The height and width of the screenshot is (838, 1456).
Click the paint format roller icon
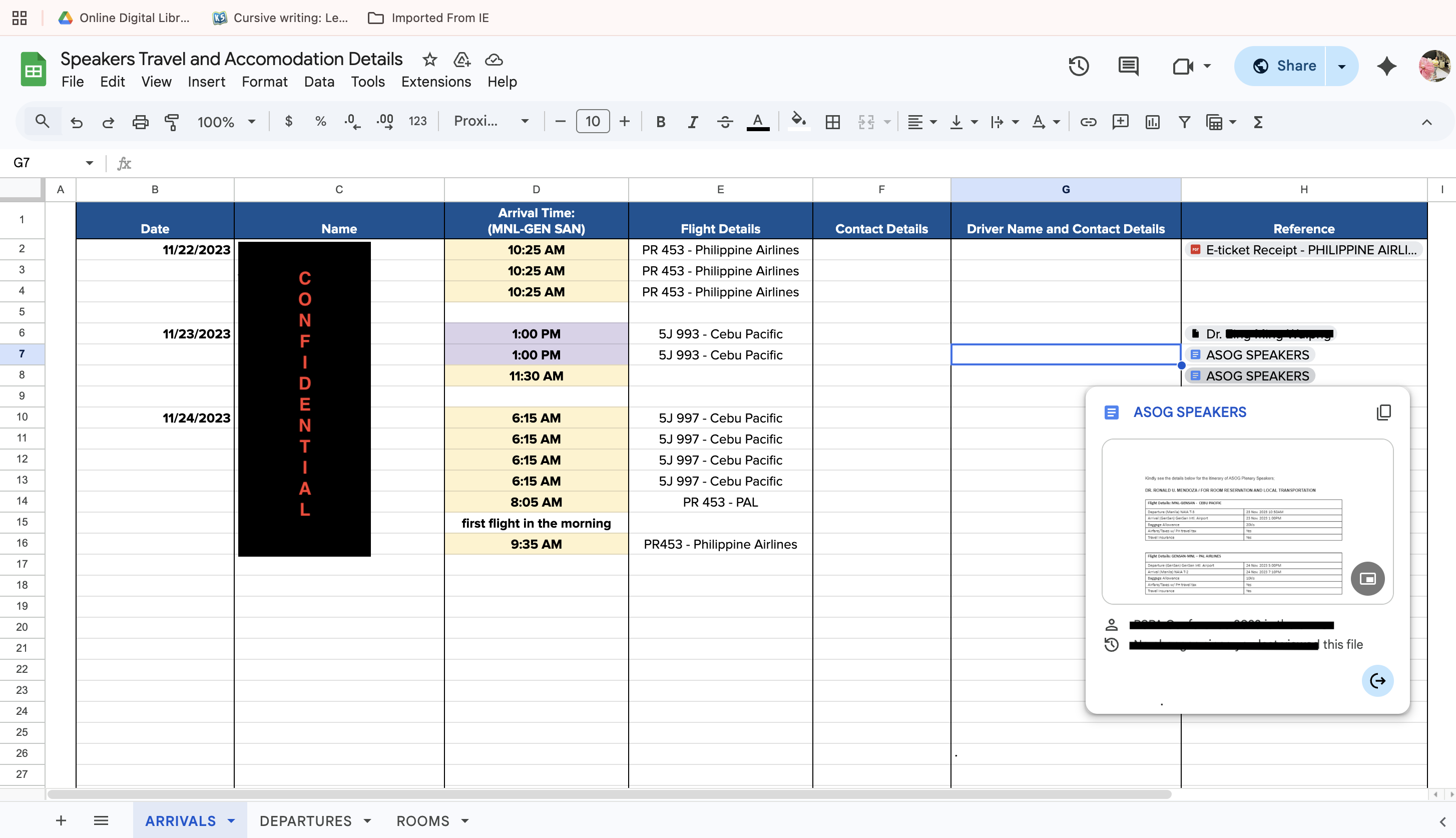(x=172, y=122)
